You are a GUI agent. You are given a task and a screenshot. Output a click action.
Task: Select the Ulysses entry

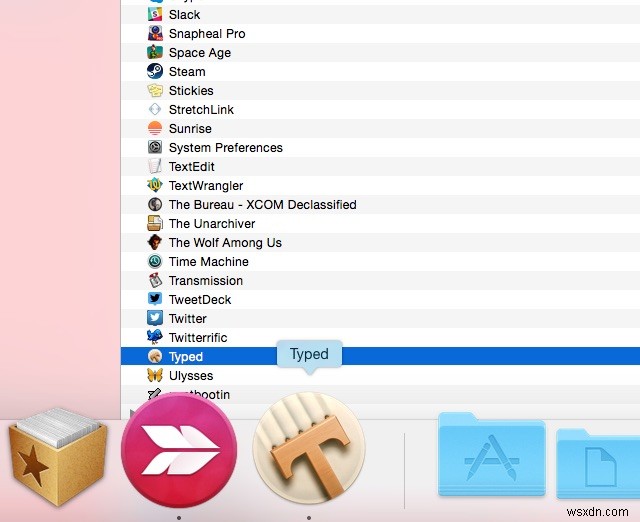pos(191,375)
